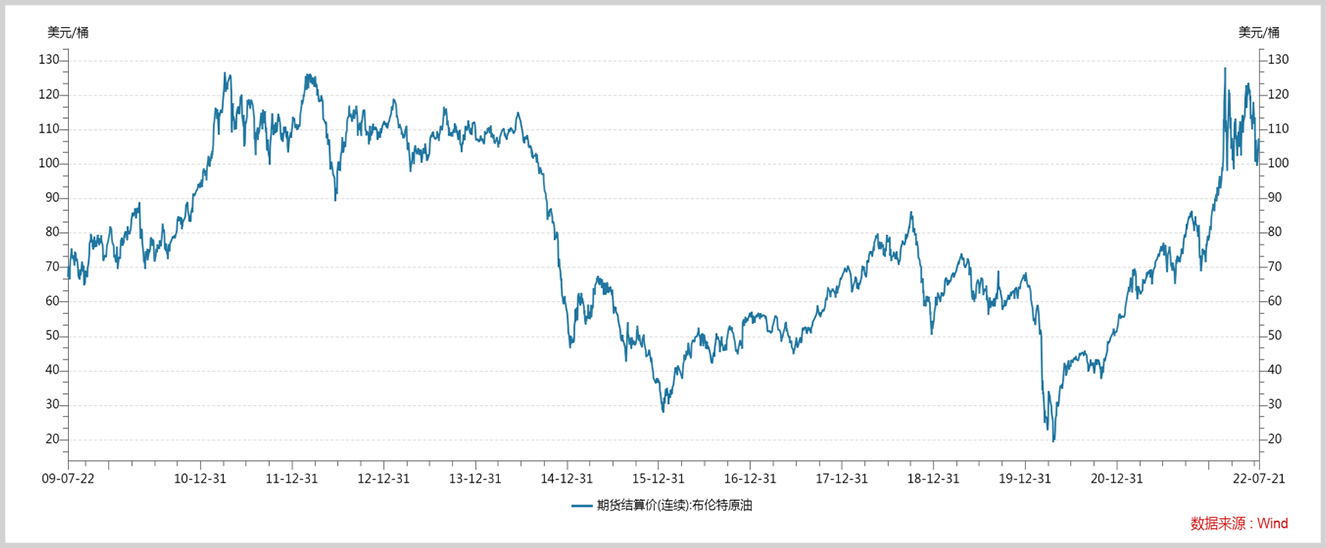Viewport: 1326px width, 548px height.
Task: Click the 20-12-31 date axis label
Action: click(x=1116, y=478)
